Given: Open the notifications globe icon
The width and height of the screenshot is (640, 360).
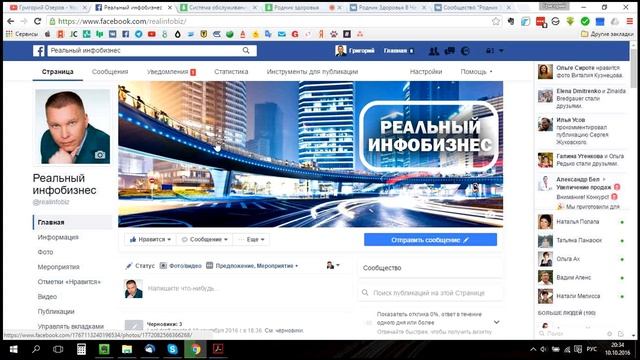Looking at the screenshot, I should coord(465,51).
